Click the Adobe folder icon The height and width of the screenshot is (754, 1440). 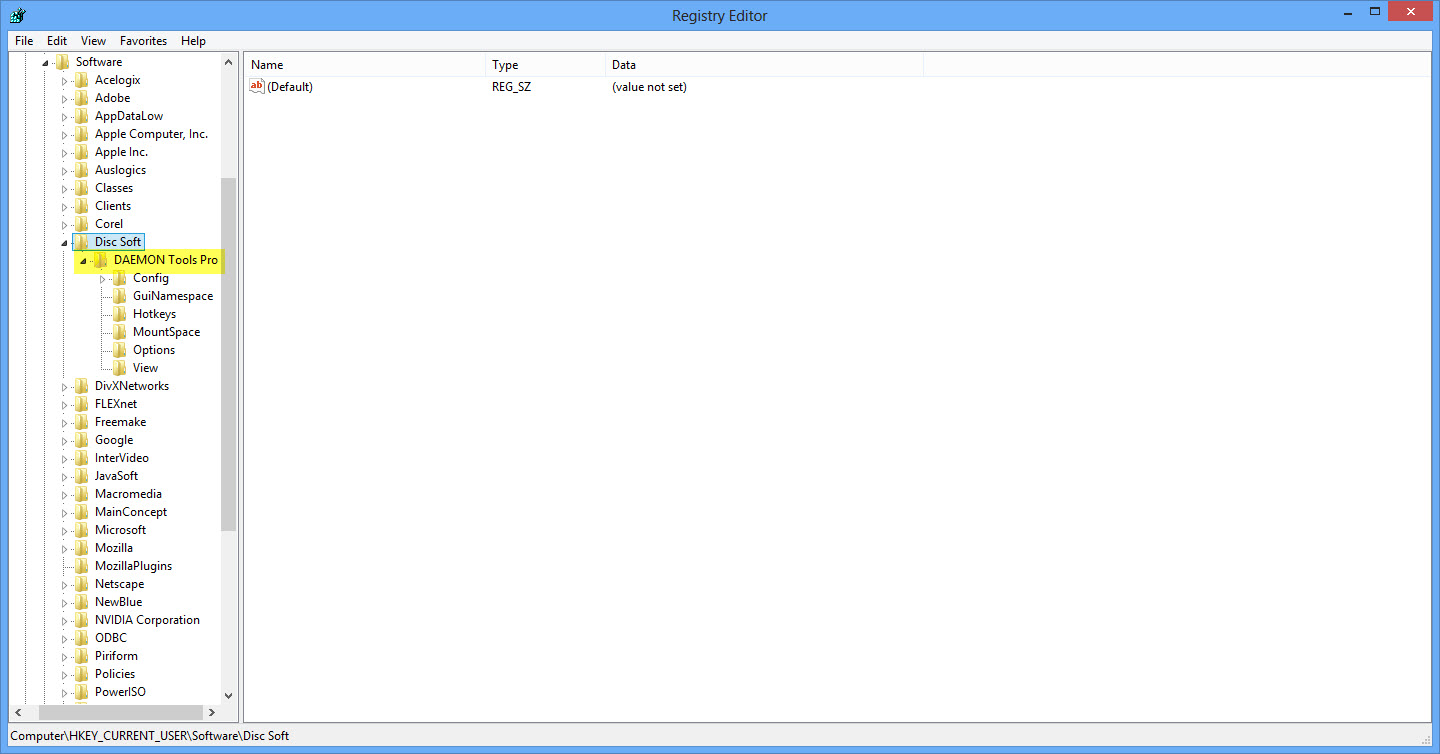tap(82, 98)
